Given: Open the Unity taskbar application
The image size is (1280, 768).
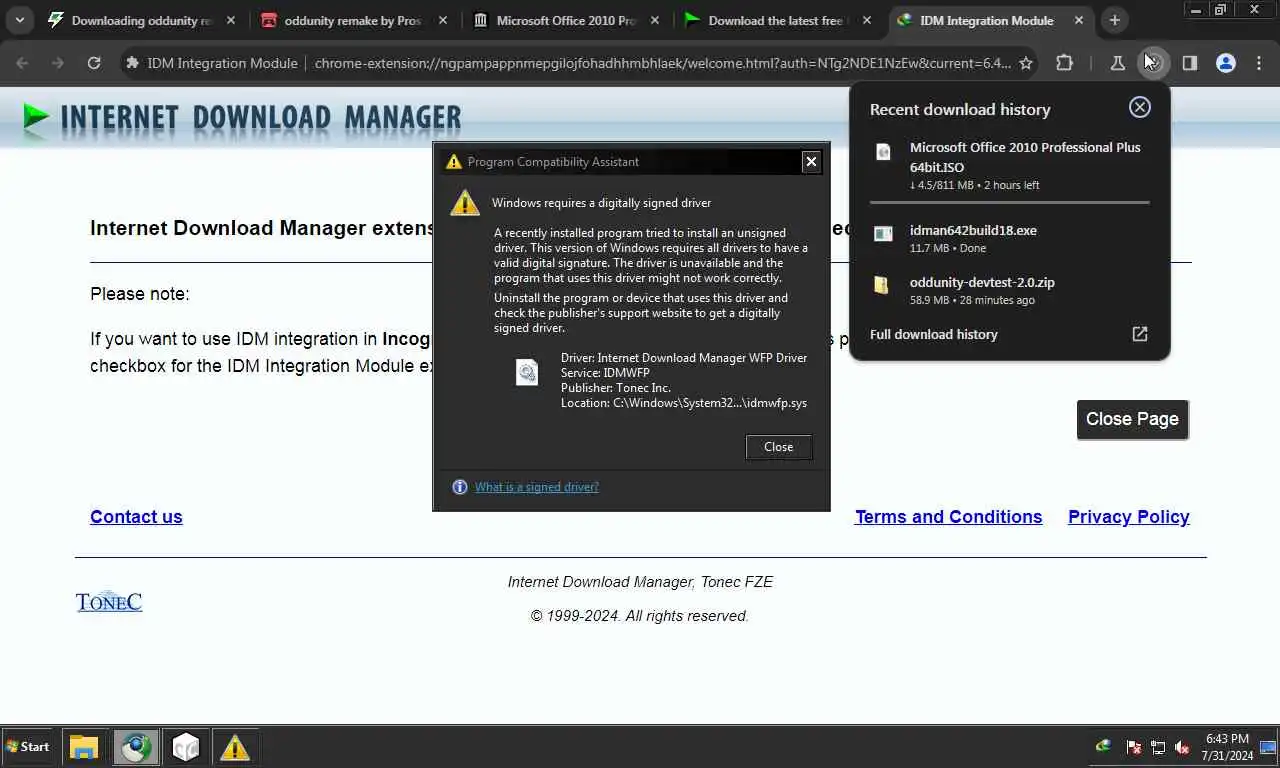Looking at the screenshot, I should (x=185, y=747).
